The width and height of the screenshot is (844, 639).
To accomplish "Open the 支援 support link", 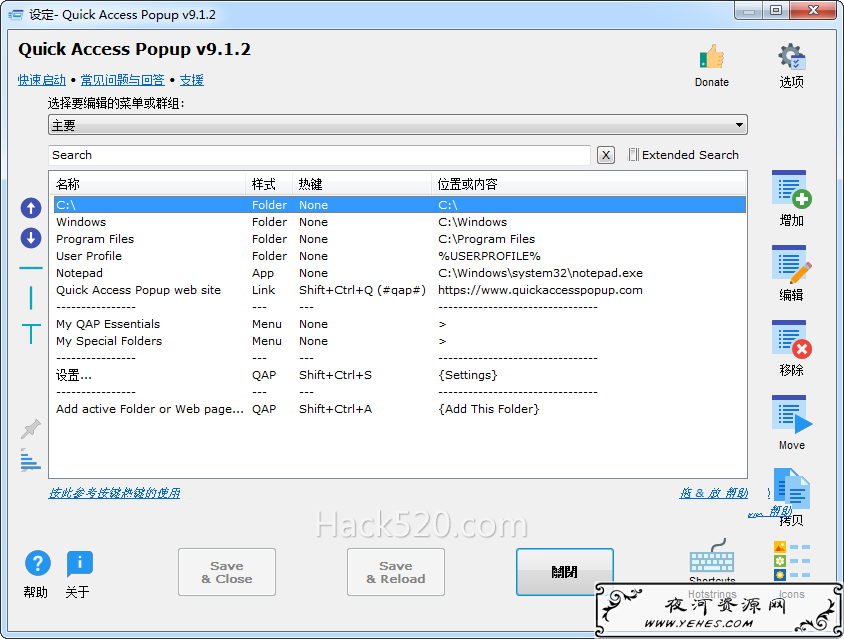I will coord(192,80).
